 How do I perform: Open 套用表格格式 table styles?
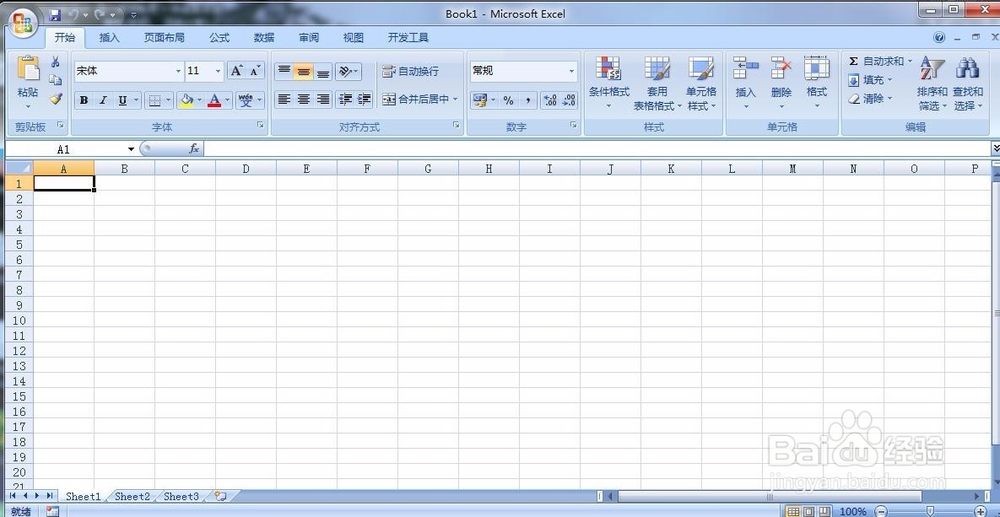657,82
